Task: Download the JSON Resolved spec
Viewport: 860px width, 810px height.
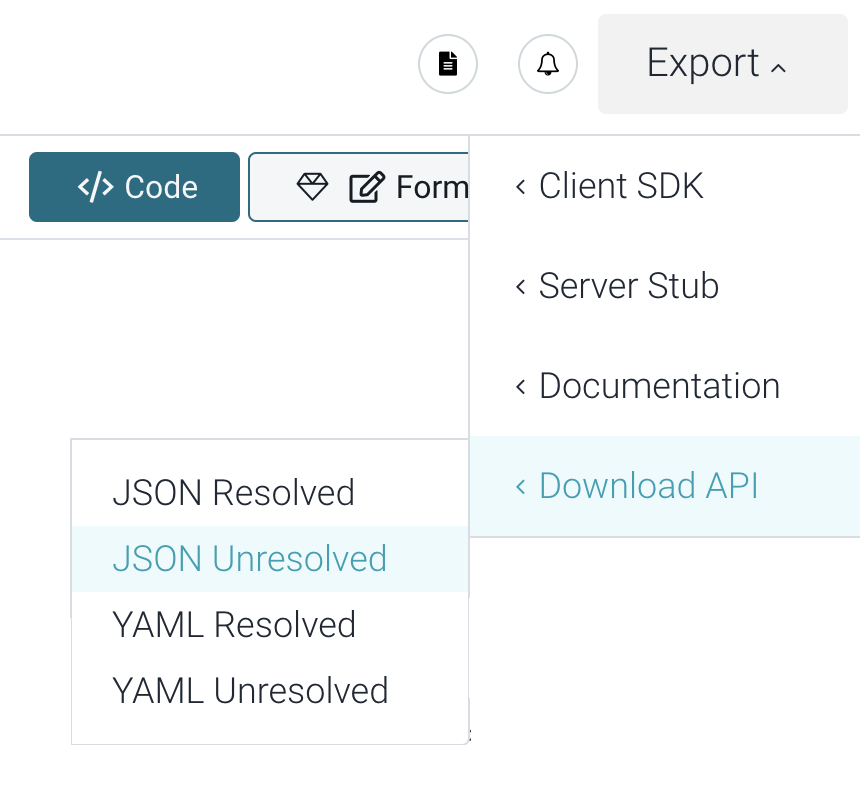Action: 233,492
